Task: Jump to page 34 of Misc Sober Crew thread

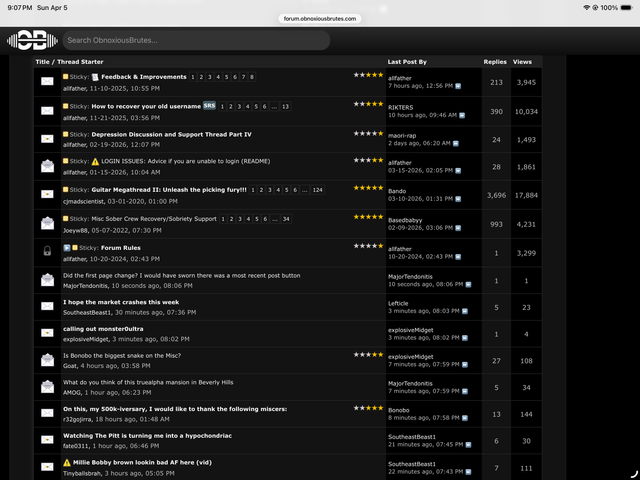Action: pos(286,219)
